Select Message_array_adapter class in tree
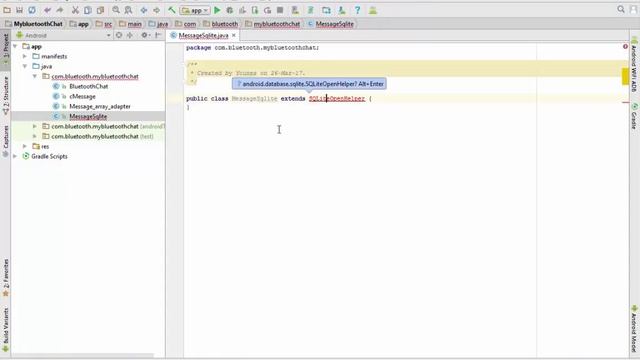Image resolution: width=640 pixels, height=360 pixels. pos(100,107)
